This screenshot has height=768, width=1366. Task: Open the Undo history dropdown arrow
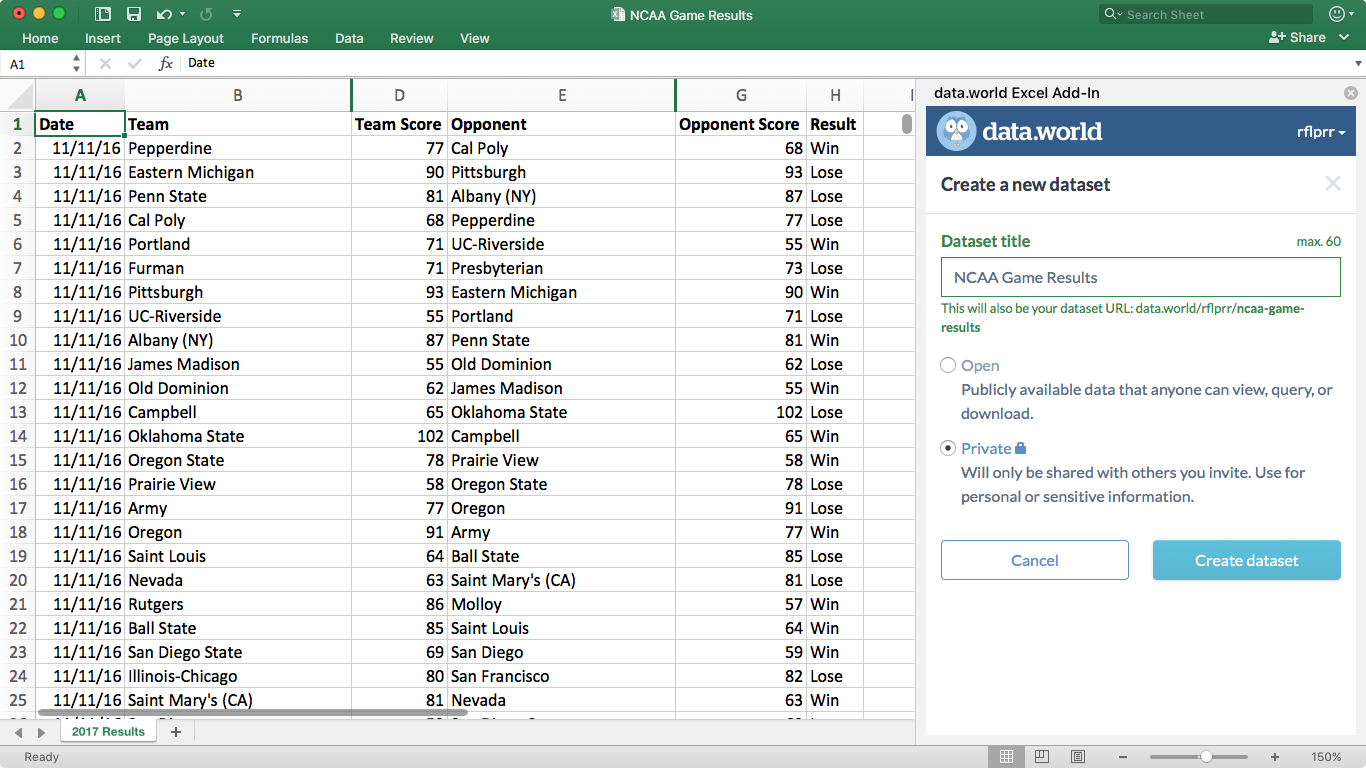pos(182,14)
